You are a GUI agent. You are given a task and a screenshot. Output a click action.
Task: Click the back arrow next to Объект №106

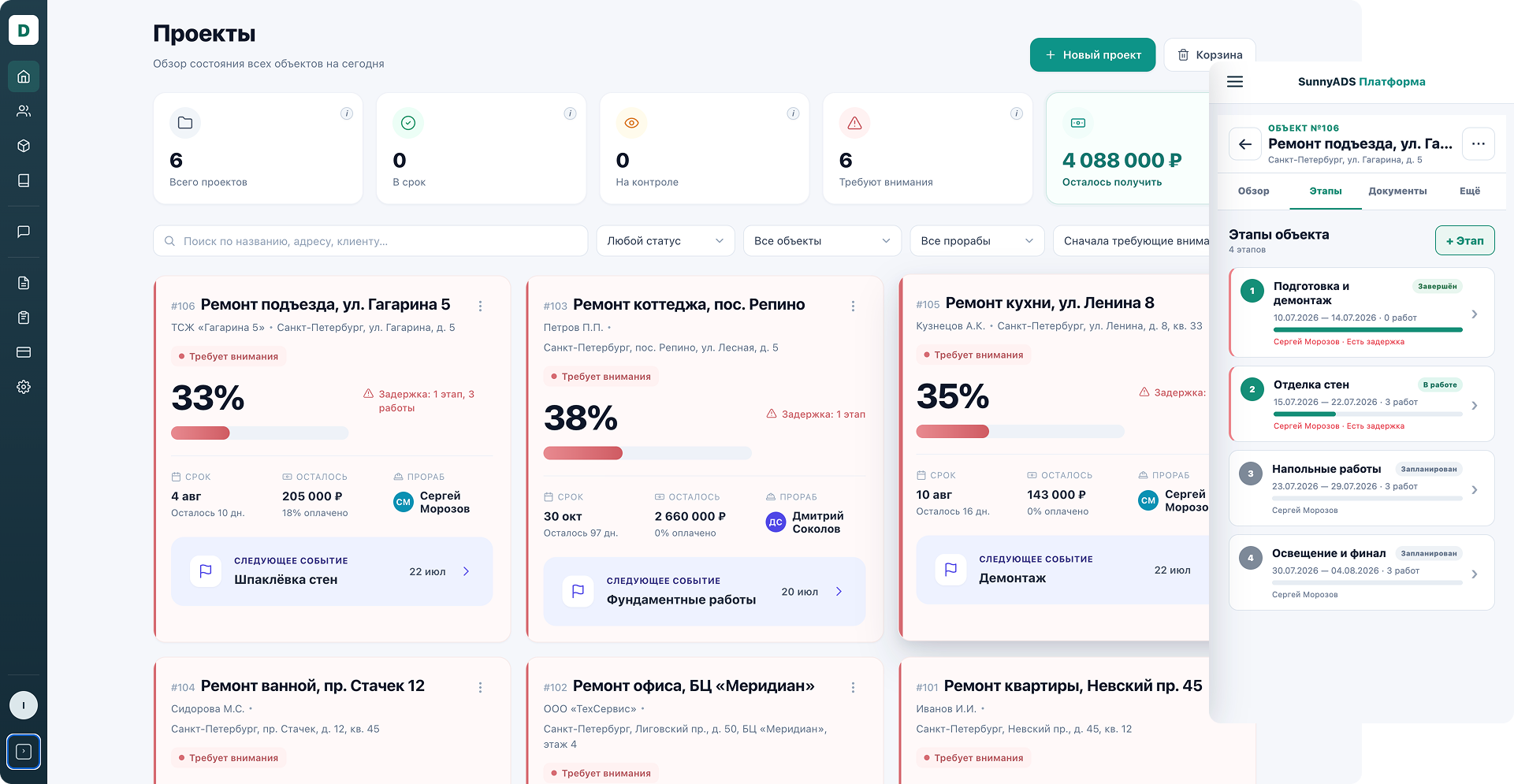pyautogui.click(x=1245, y=144)
